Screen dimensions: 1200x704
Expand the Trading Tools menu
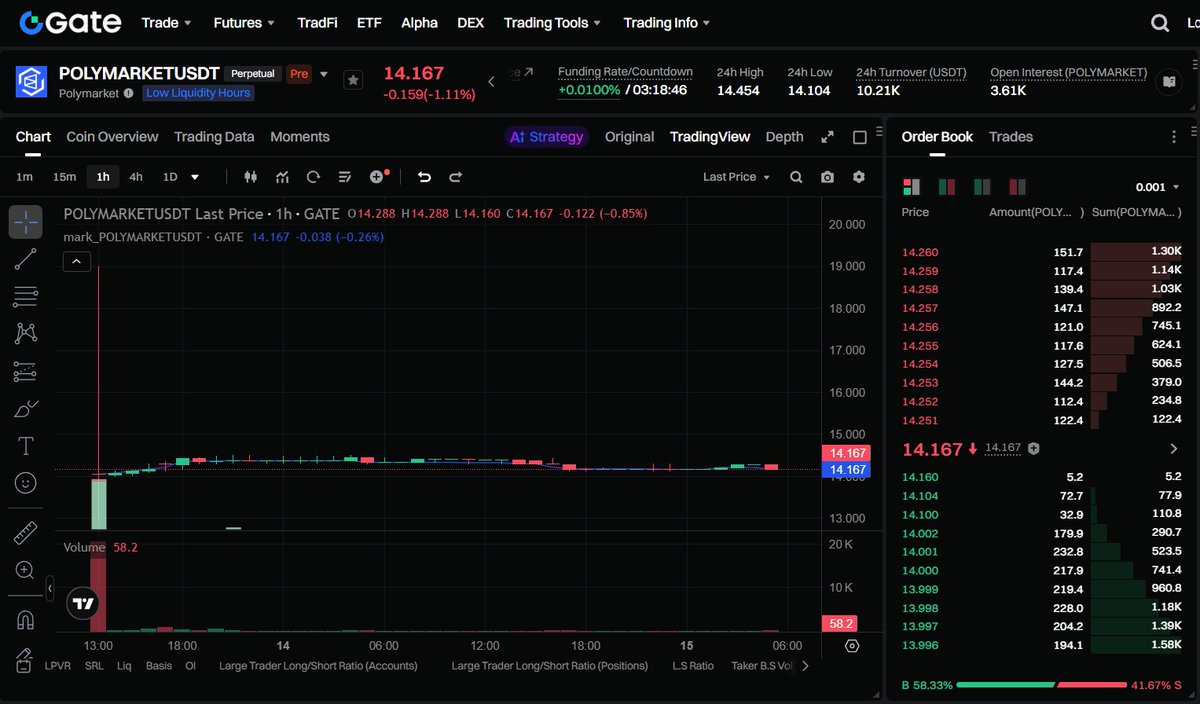[x=553, y=22]
